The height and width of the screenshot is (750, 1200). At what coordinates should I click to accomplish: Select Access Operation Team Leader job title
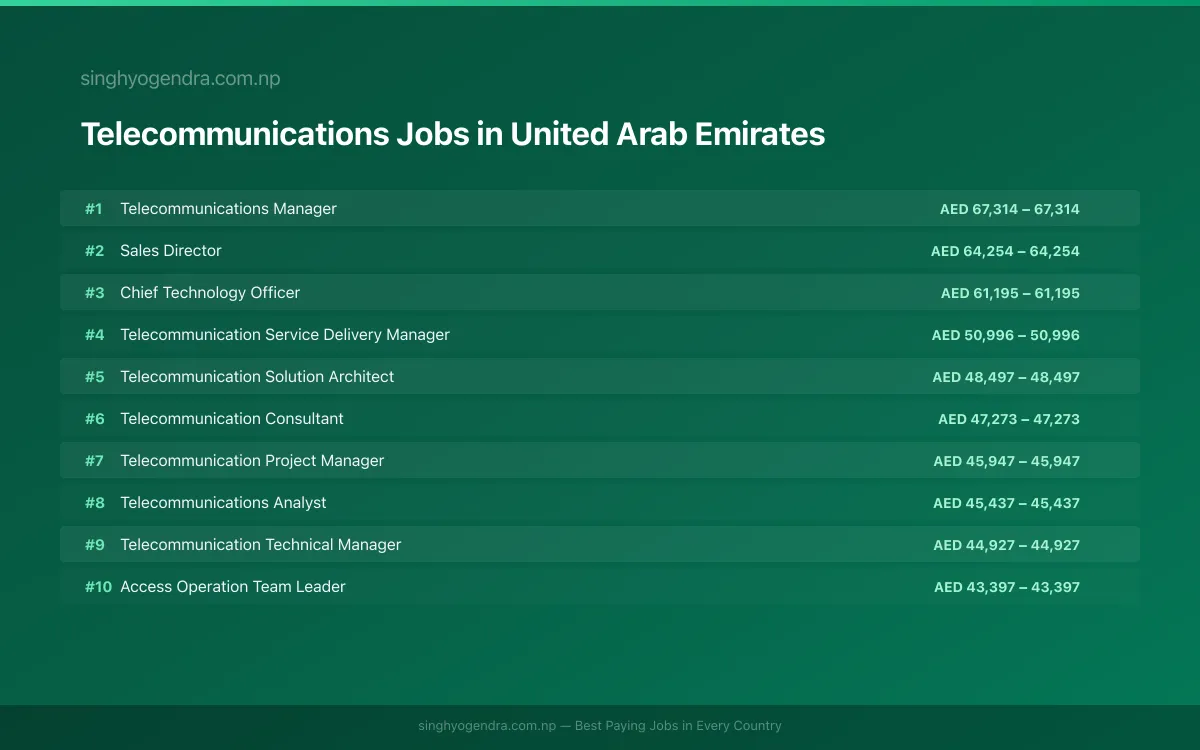point(233,587)
